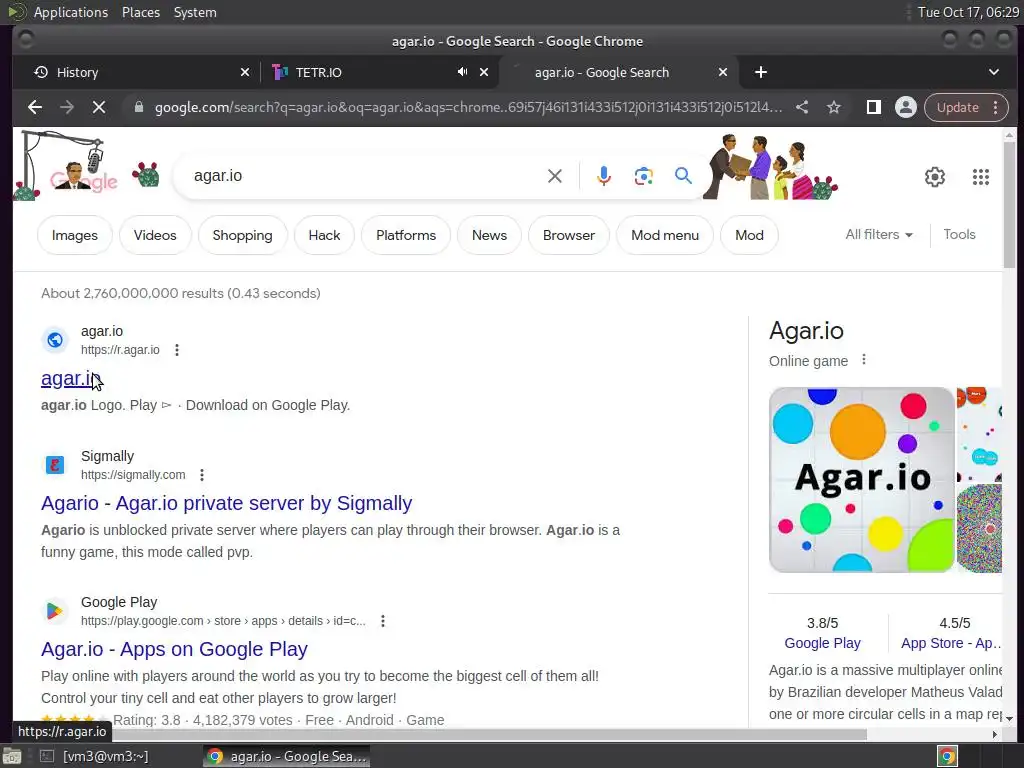Click into the agar.io search box
The width and height of the screenshot is (1024, 768).
366,176
